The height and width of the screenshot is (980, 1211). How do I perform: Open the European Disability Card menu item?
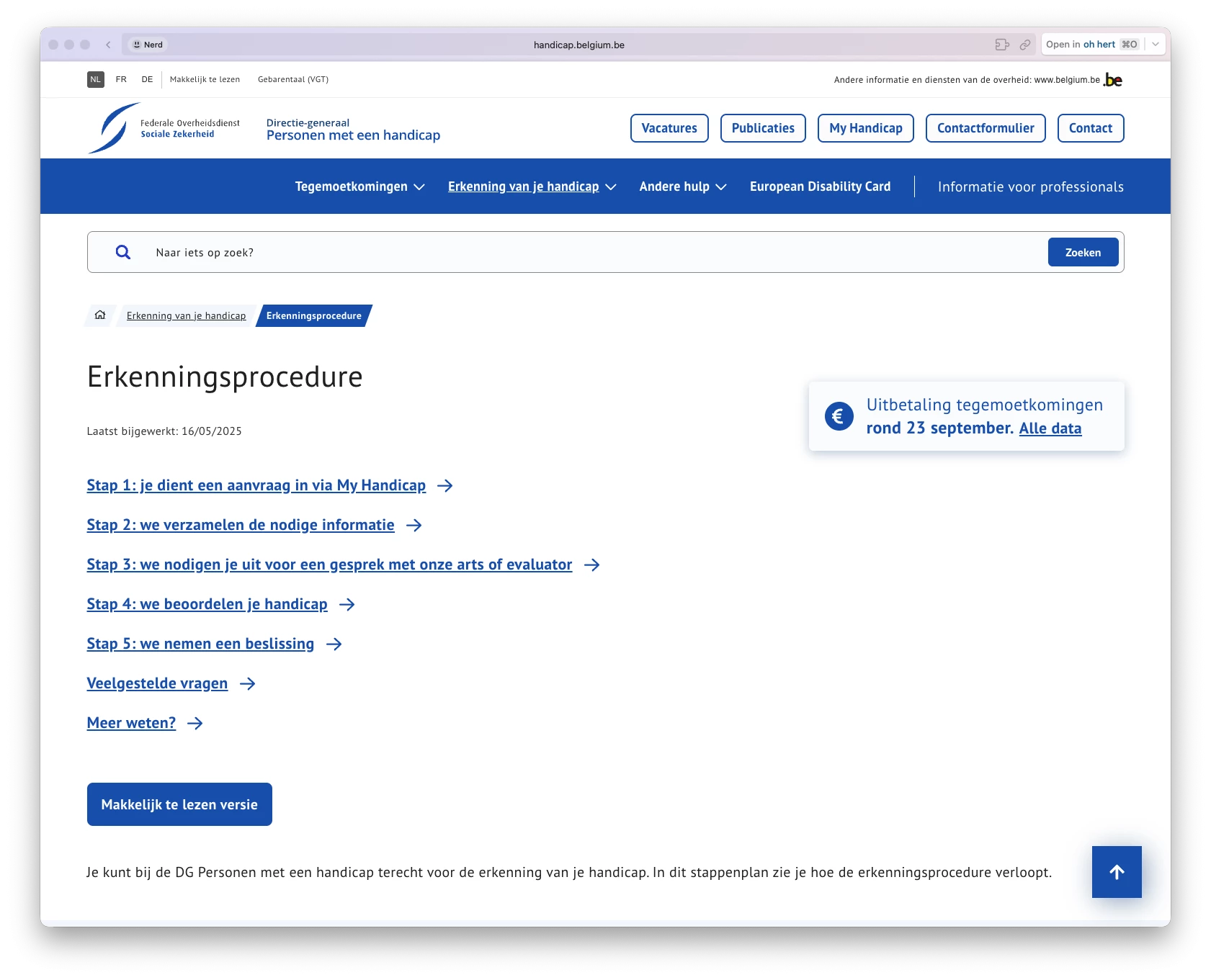point(820,186)
